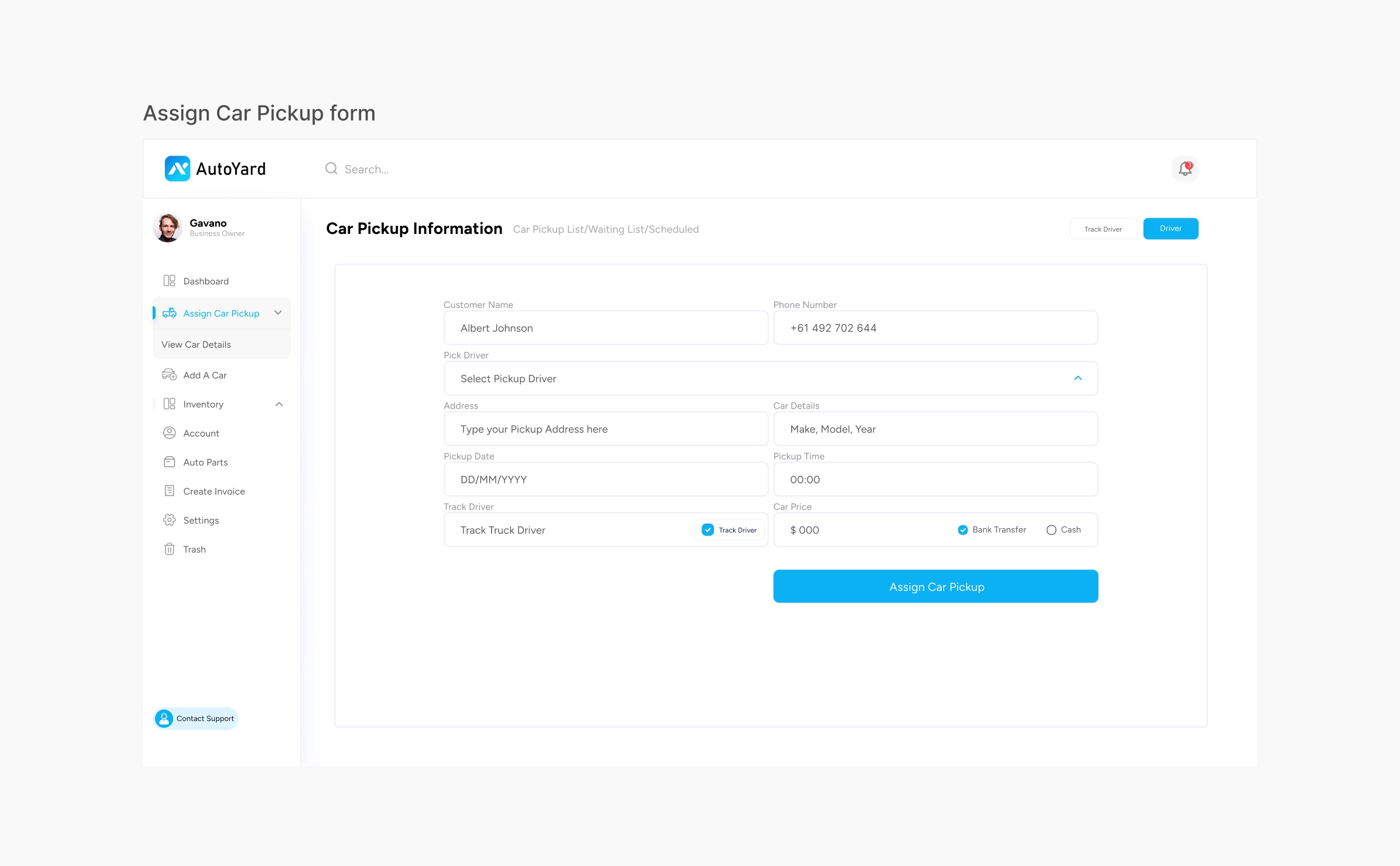
Task: Click the Auto Parts box icon
Action: click(169, 462)
